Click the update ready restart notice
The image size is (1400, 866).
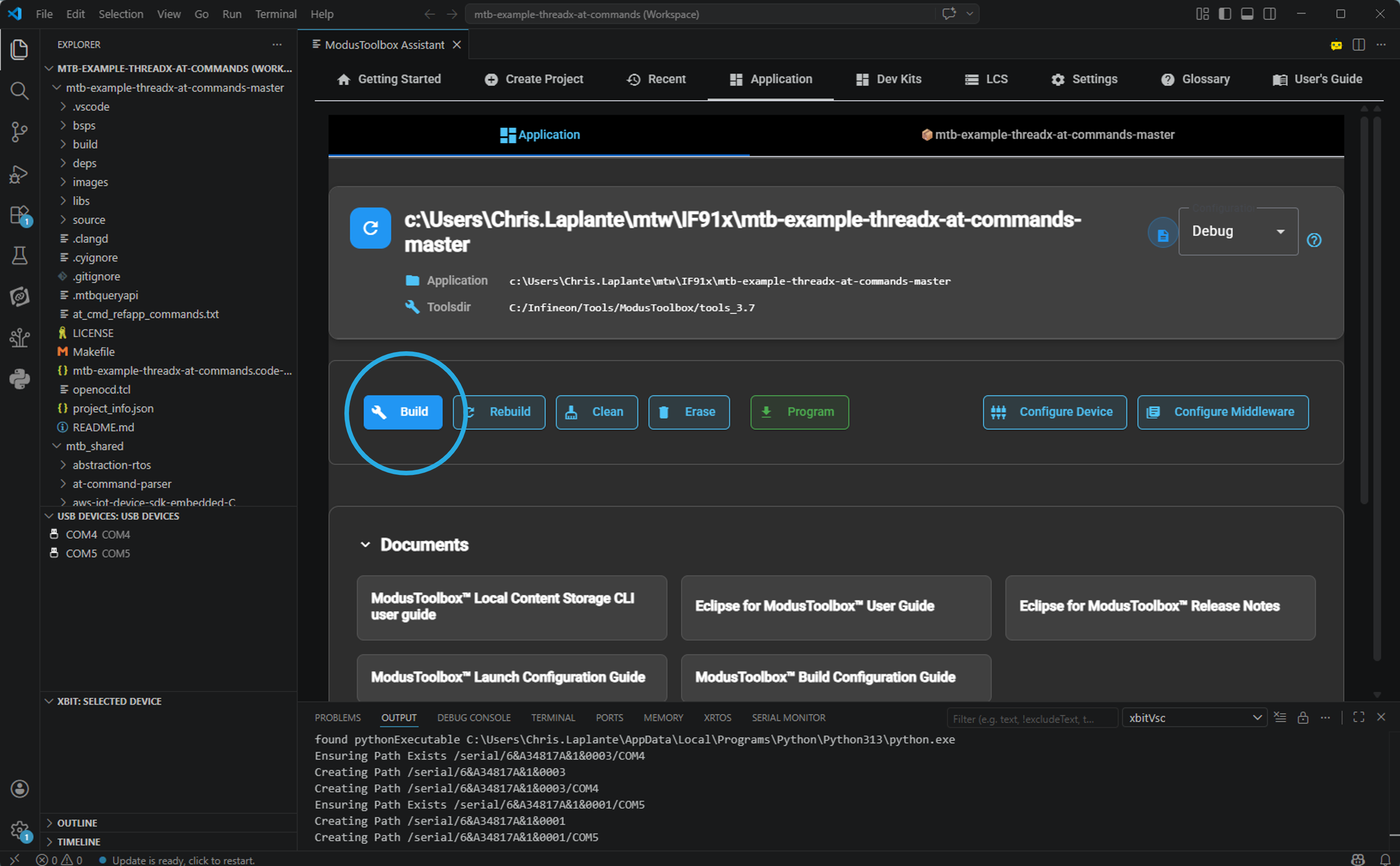click(177, 860)
